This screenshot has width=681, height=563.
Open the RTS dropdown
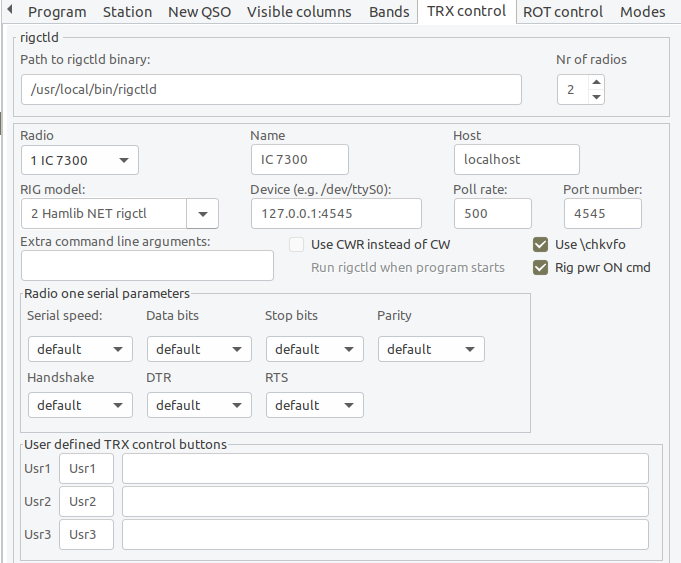(x=315, y=405)
